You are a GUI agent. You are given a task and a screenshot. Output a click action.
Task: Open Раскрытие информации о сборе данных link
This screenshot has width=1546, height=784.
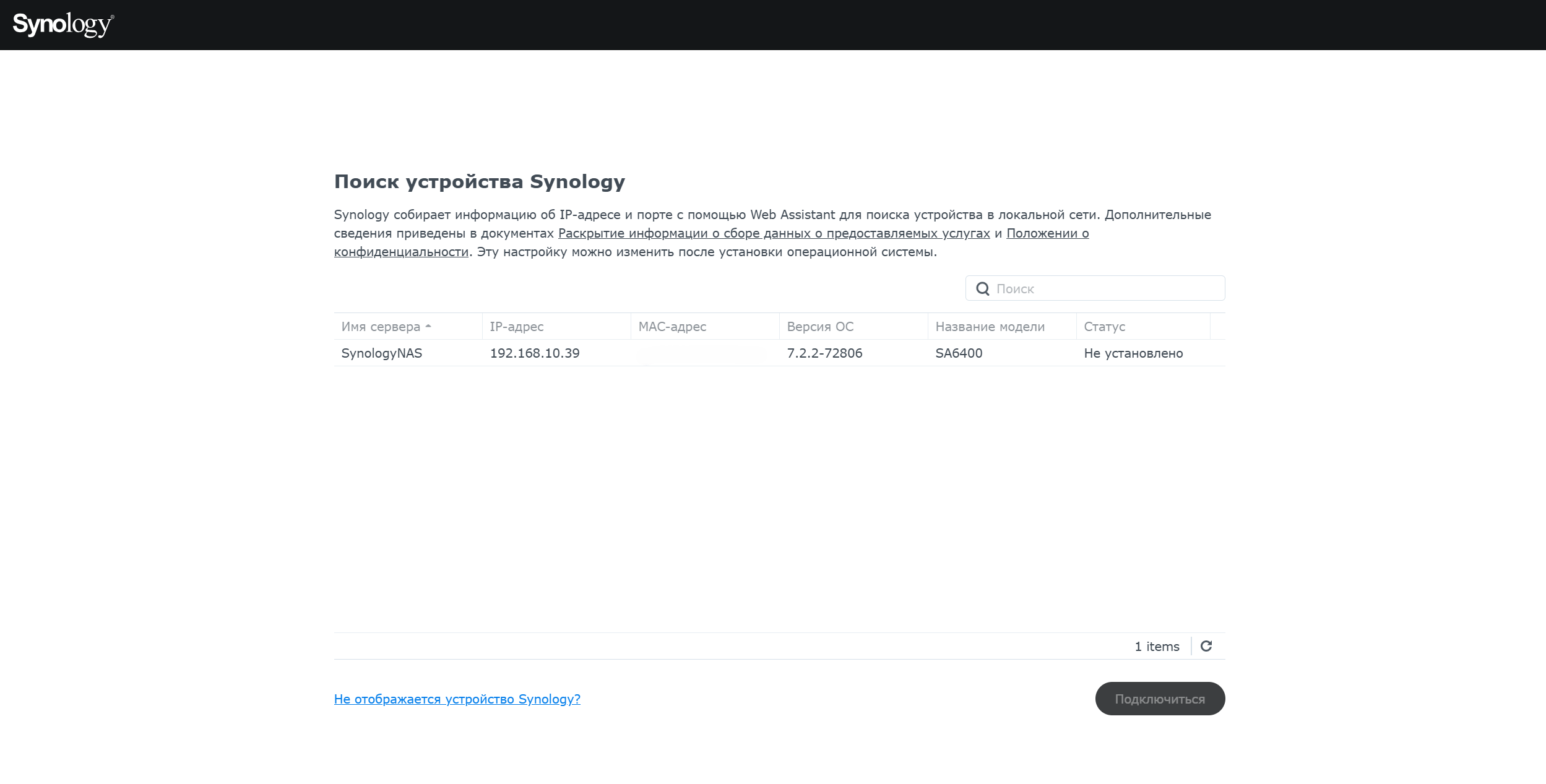coord(774,233)
